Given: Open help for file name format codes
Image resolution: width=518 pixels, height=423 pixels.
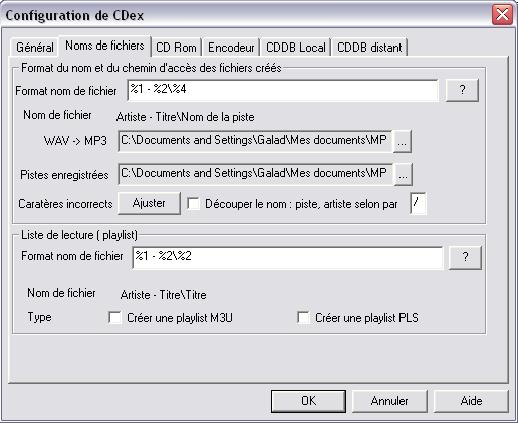Looking at the screenshot, I should pyautogui.click(x=462, y=90).
